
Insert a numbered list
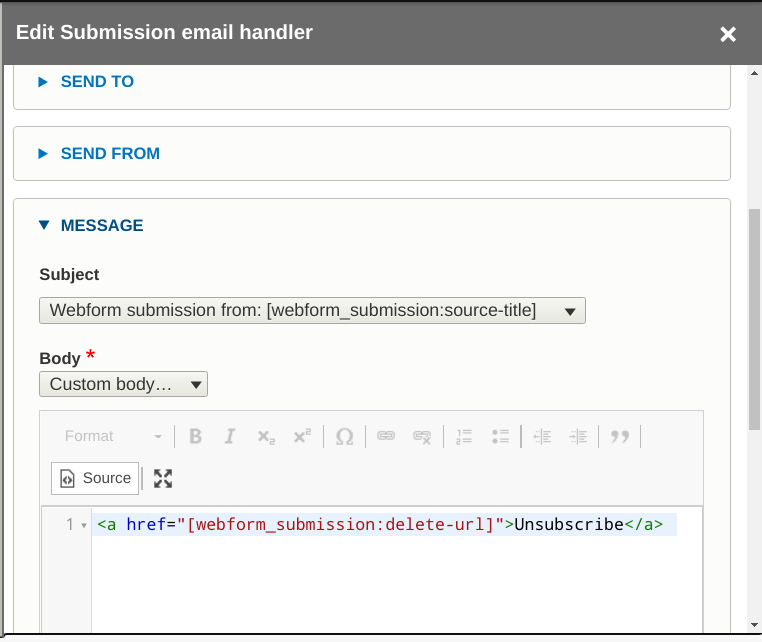(x=464, y=436)
